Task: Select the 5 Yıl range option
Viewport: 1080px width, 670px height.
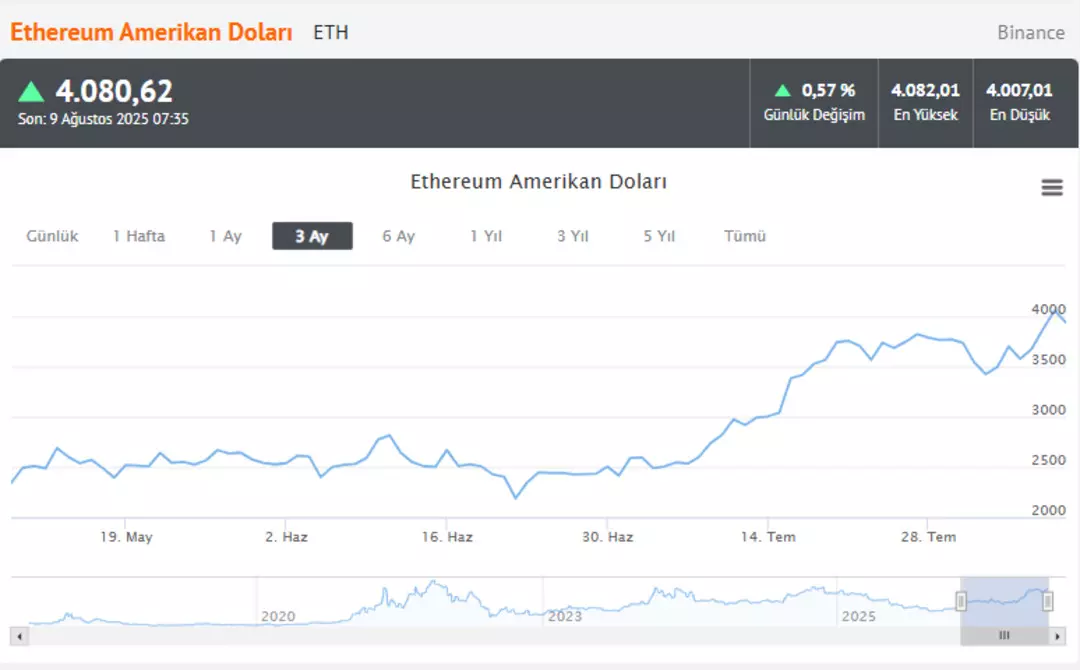Action: click(659, 236)
